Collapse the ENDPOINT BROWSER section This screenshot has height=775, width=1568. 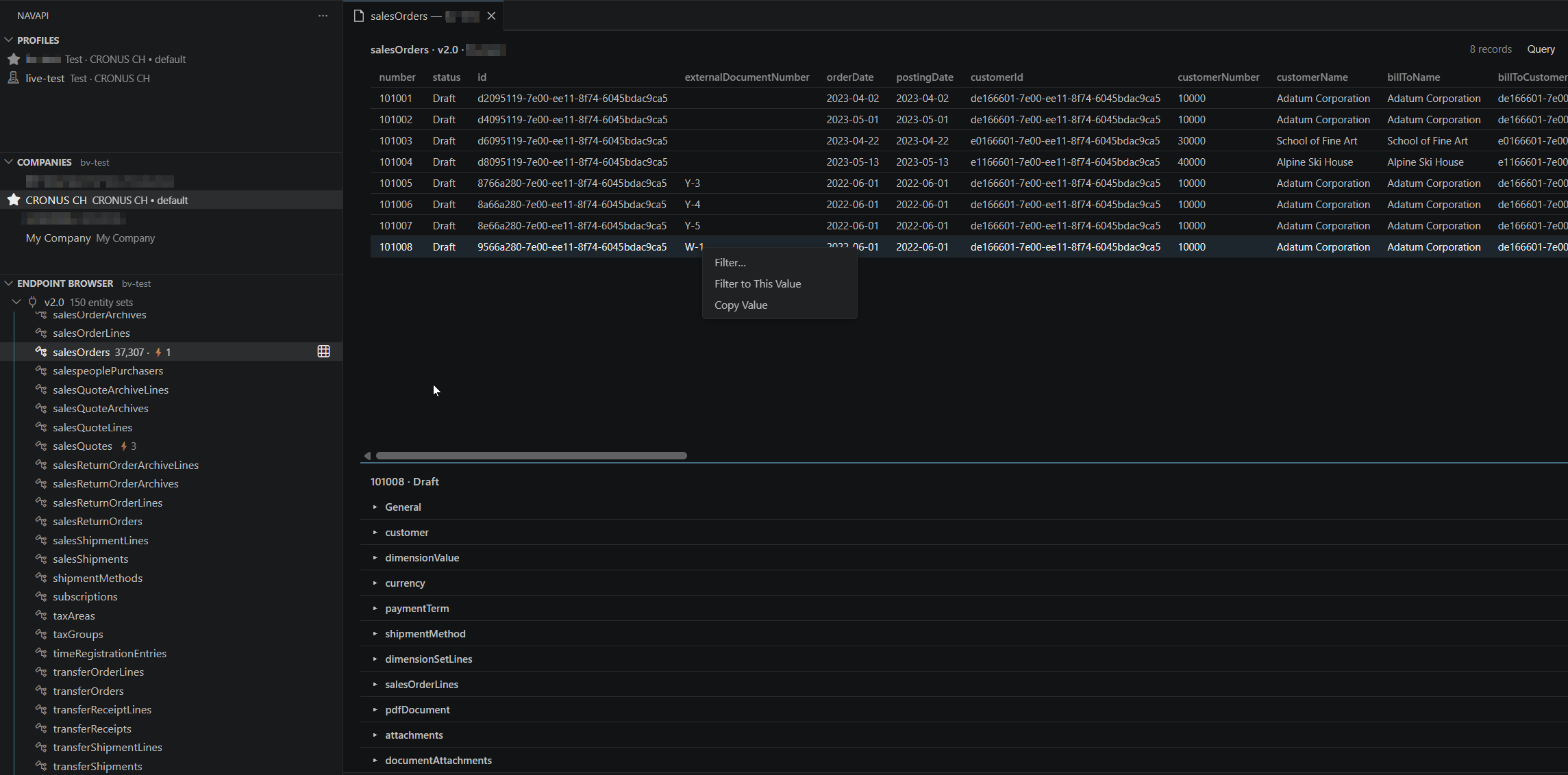[9, 283]
